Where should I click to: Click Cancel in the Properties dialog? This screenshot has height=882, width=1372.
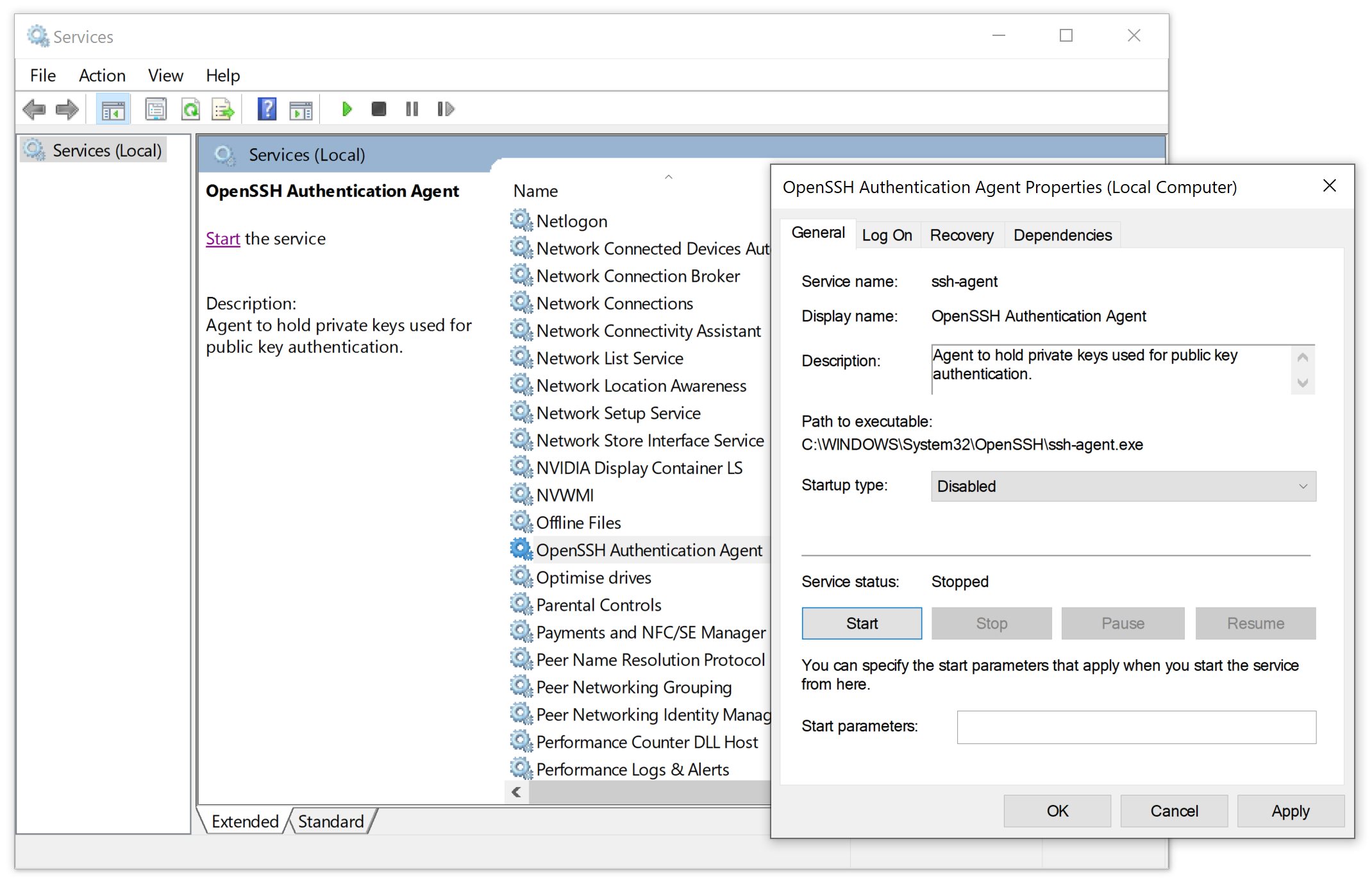coord(1174,811)
